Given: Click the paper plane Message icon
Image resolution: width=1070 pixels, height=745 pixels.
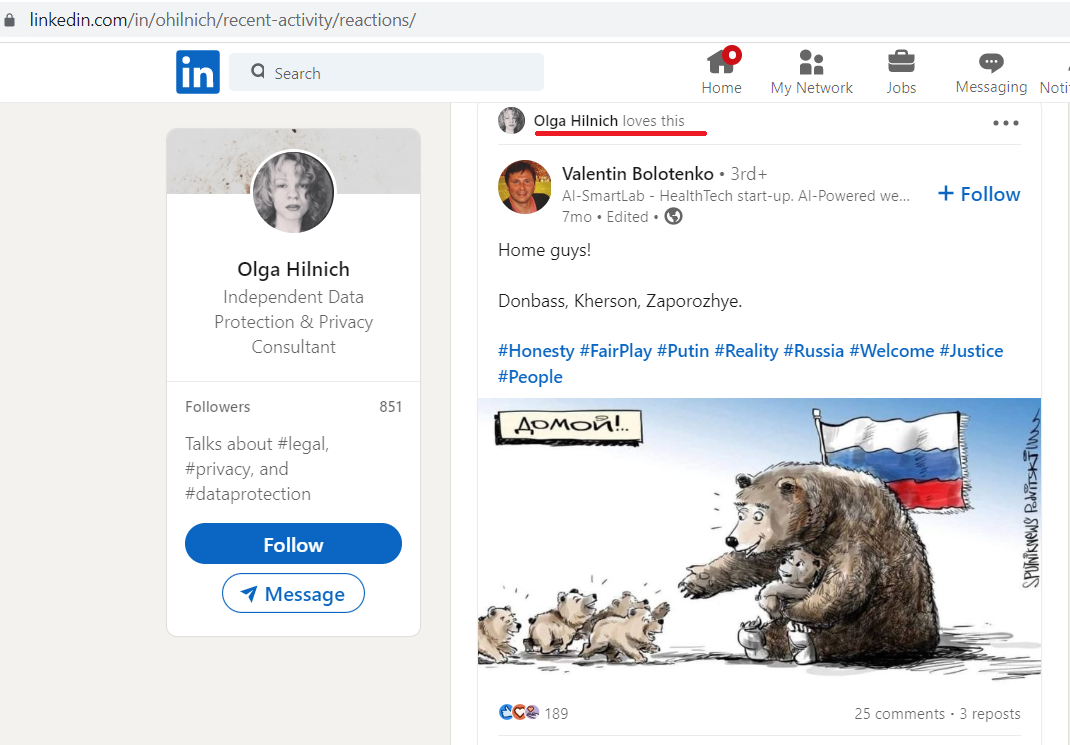Looking at the screenshot, I should click(x=249, y=594).
